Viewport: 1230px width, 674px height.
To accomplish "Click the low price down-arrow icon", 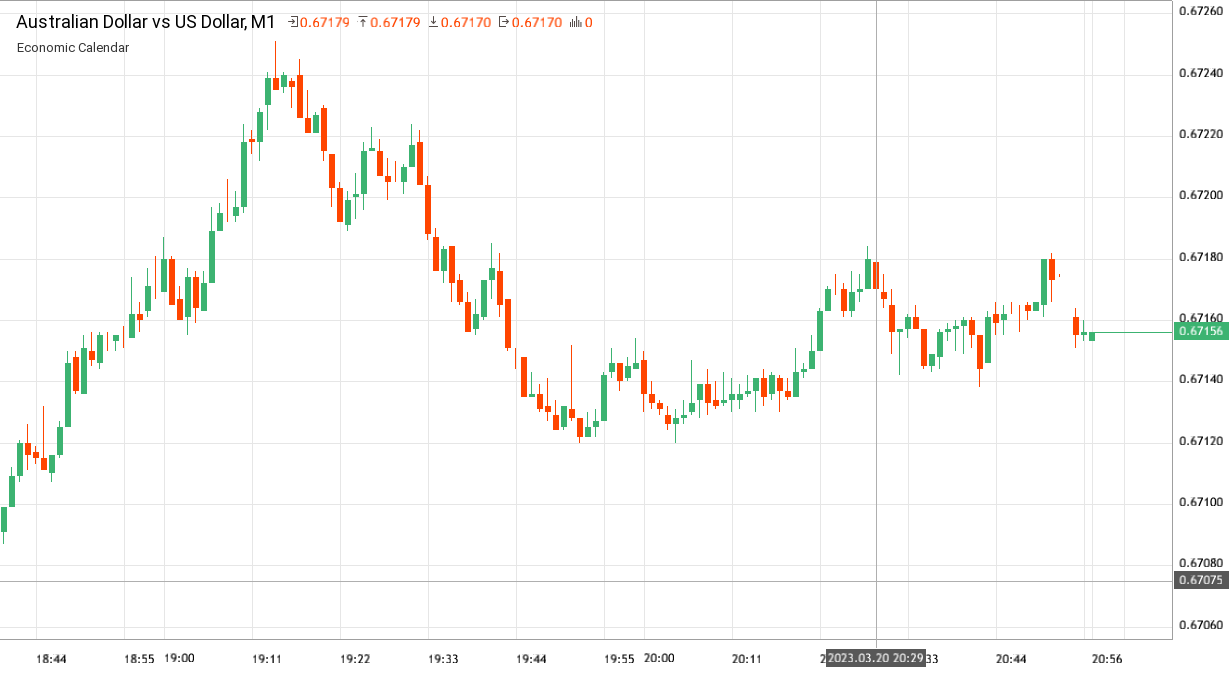I will 434,22.
